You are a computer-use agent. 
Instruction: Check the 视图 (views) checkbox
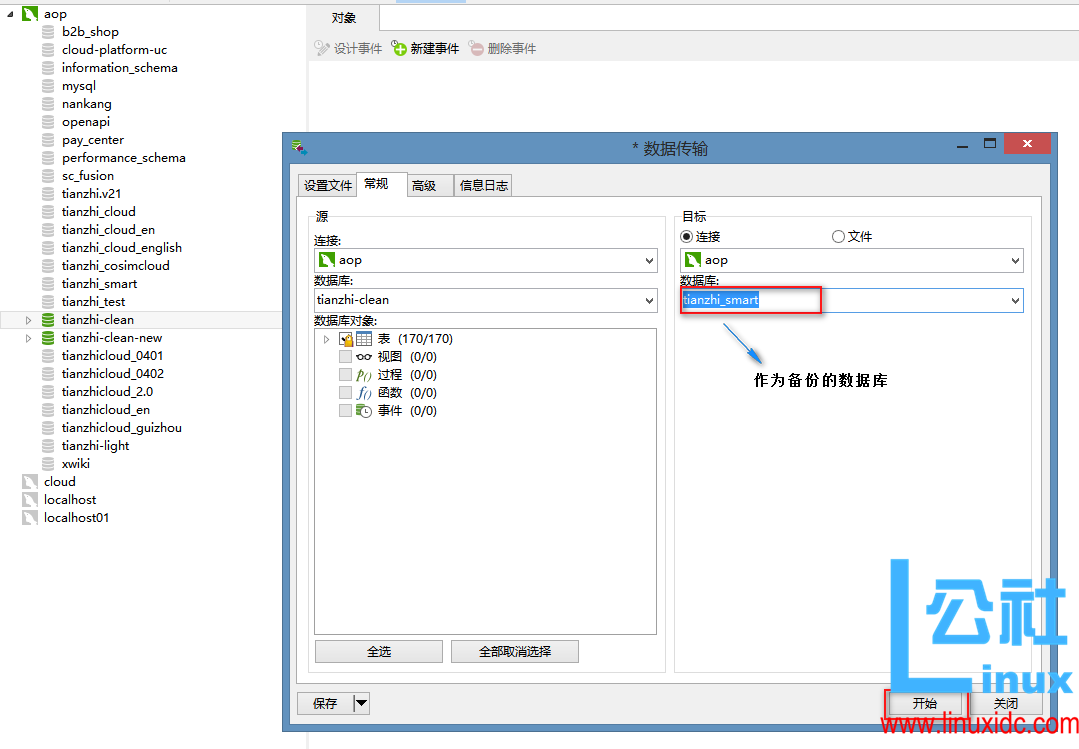[x=345, y=356]
